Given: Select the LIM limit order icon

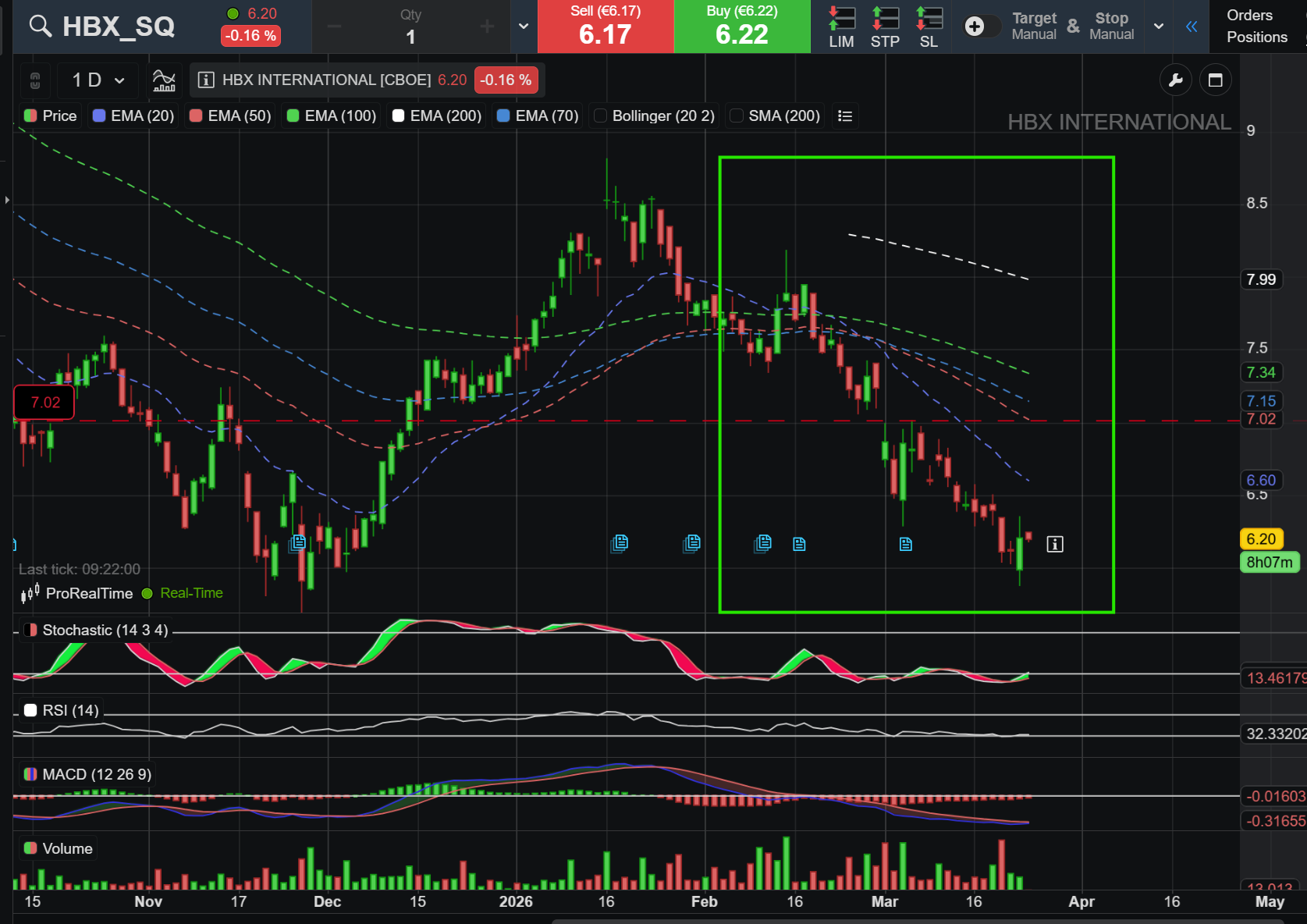Looking at the screenshot, I should (x=841, y=27).
